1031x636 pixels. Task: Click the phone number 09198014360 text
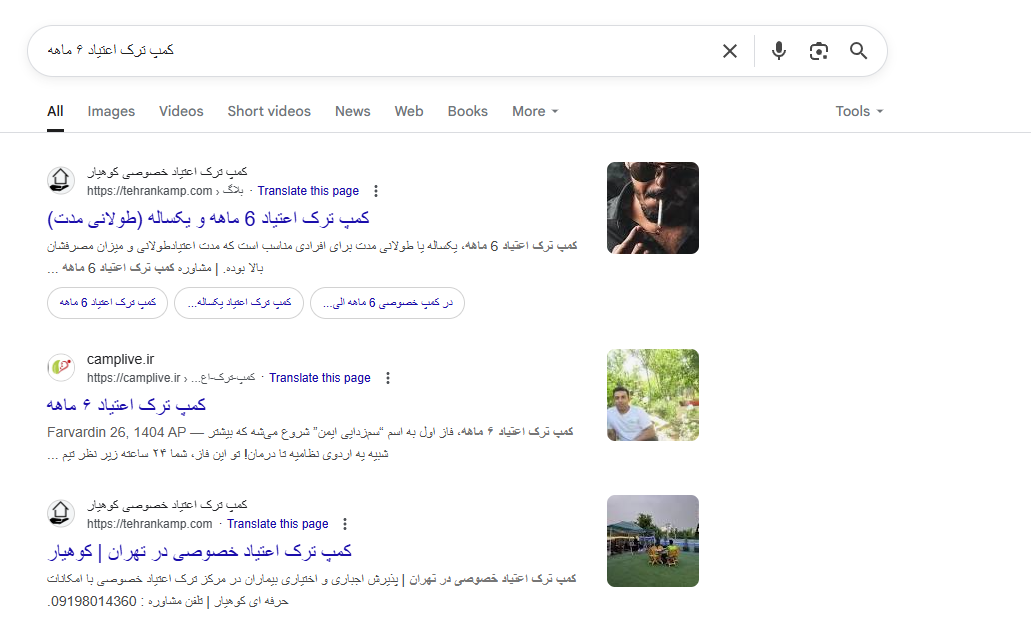coord(93,601)
